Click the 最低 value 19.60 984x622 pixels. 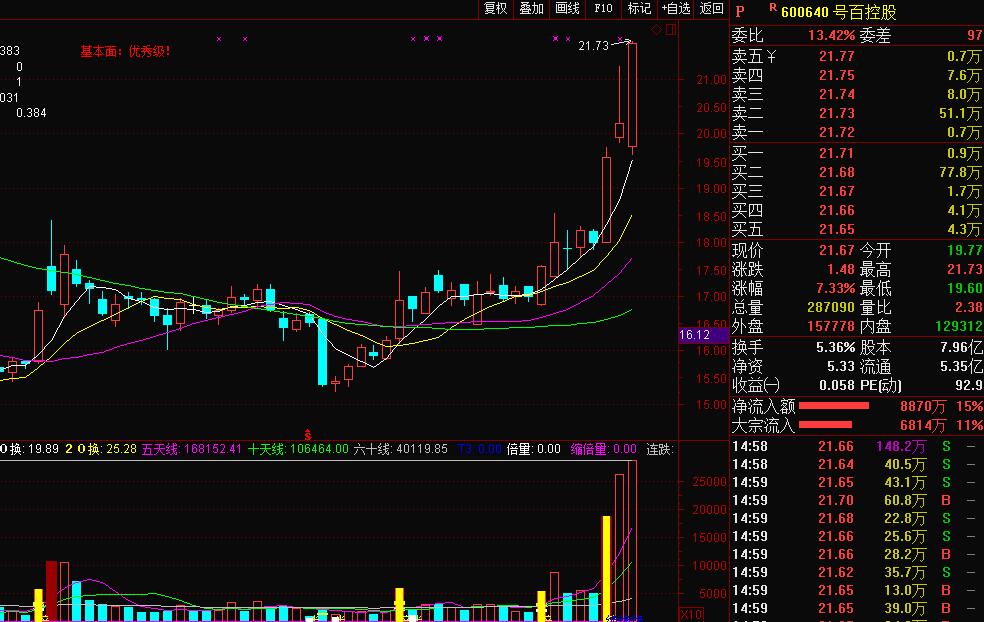coord(965,288)
